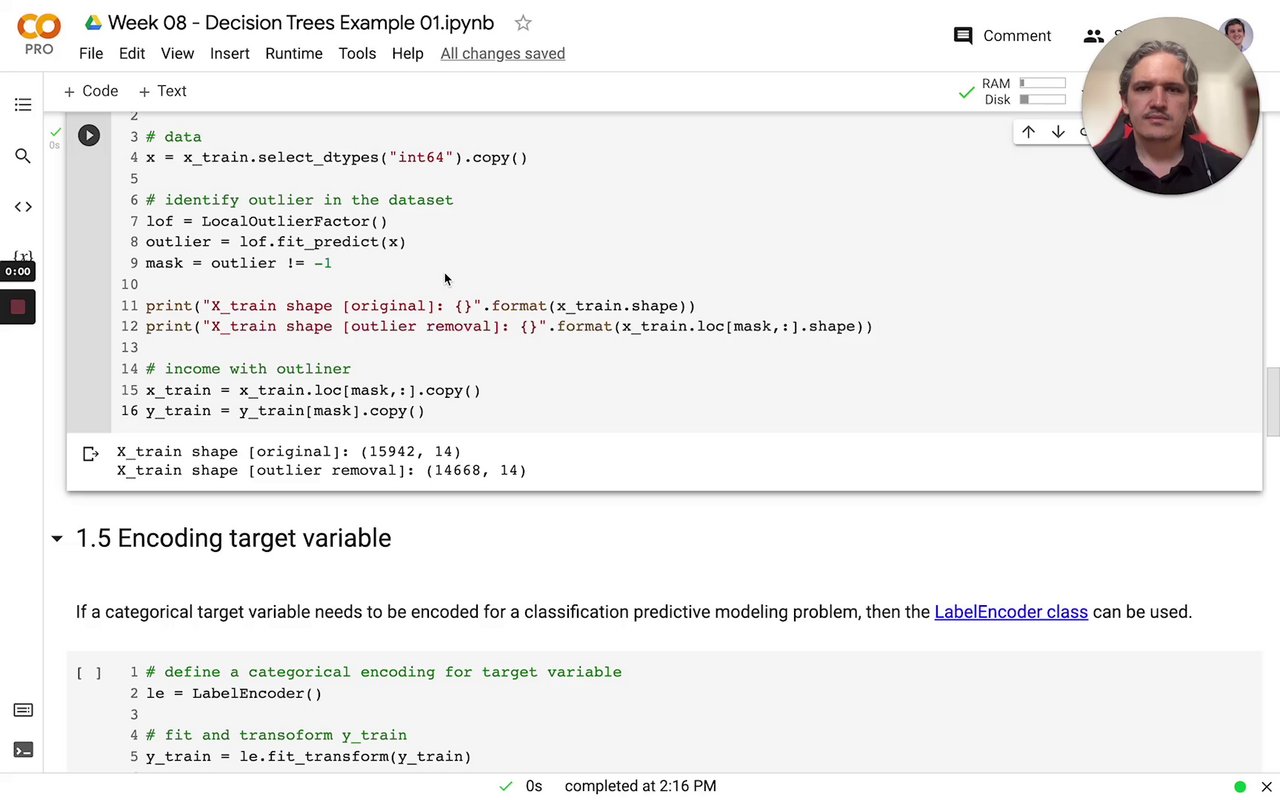Star this notebook next to the title
Image resolution: width=1280 pixels, height=800 pixels.
pos(523,23)
